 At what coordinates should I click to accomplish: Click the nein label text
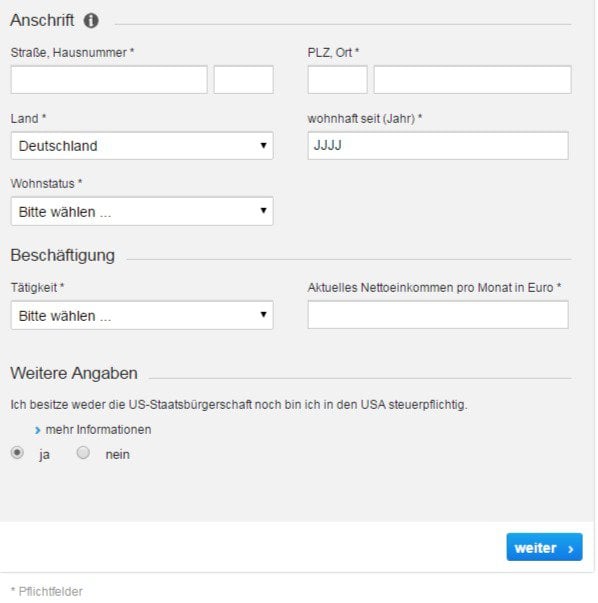click(x=117, y=455)
